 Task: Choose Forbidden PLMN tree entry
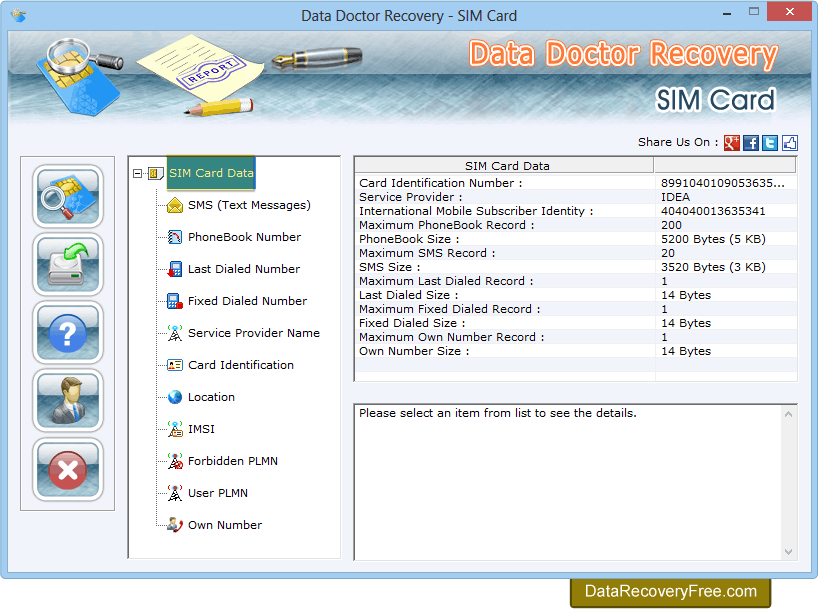point(233,461)
